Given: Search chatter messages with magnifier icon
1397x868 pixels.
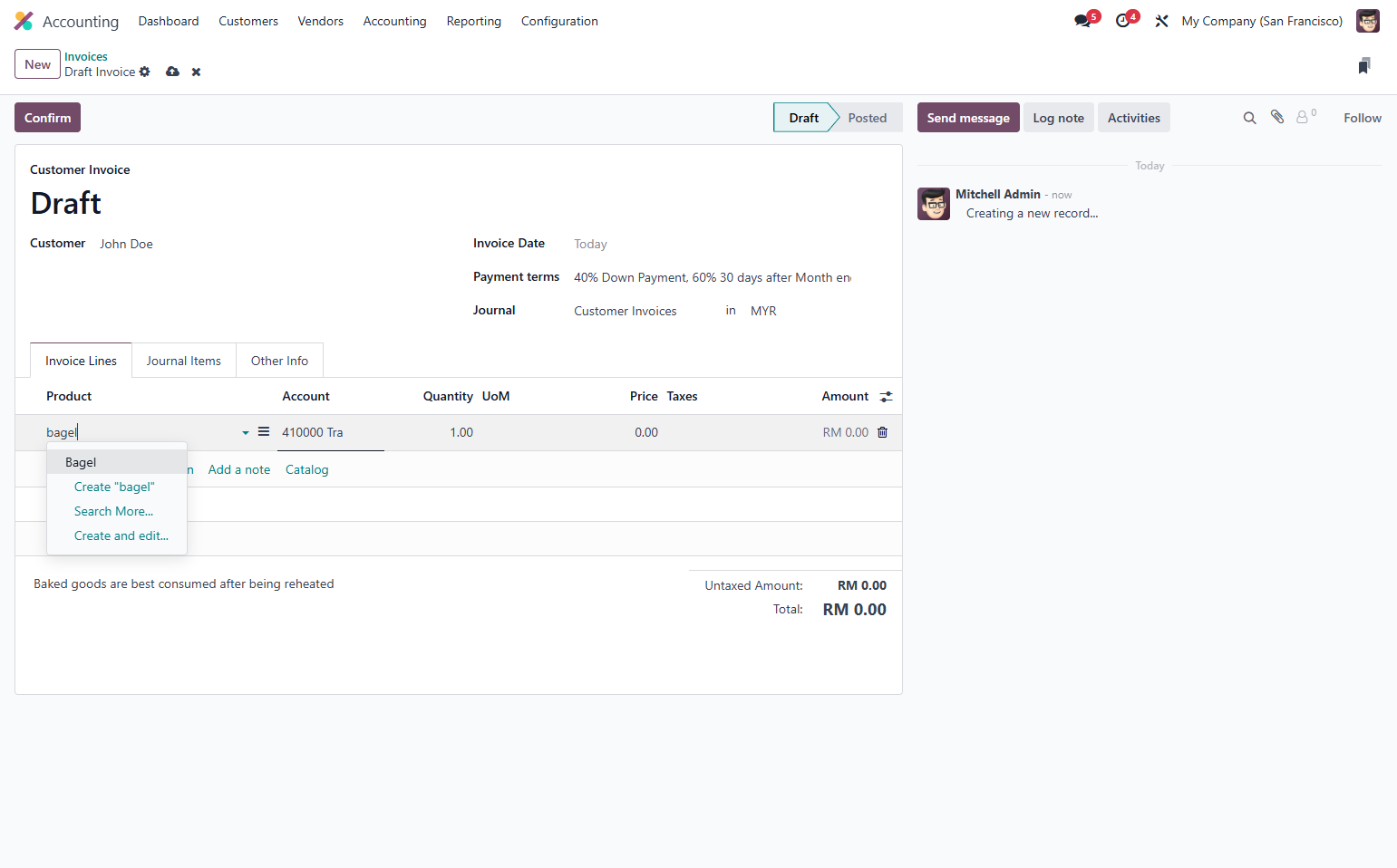Looking at the screenshot, I should click(1249, 118).
